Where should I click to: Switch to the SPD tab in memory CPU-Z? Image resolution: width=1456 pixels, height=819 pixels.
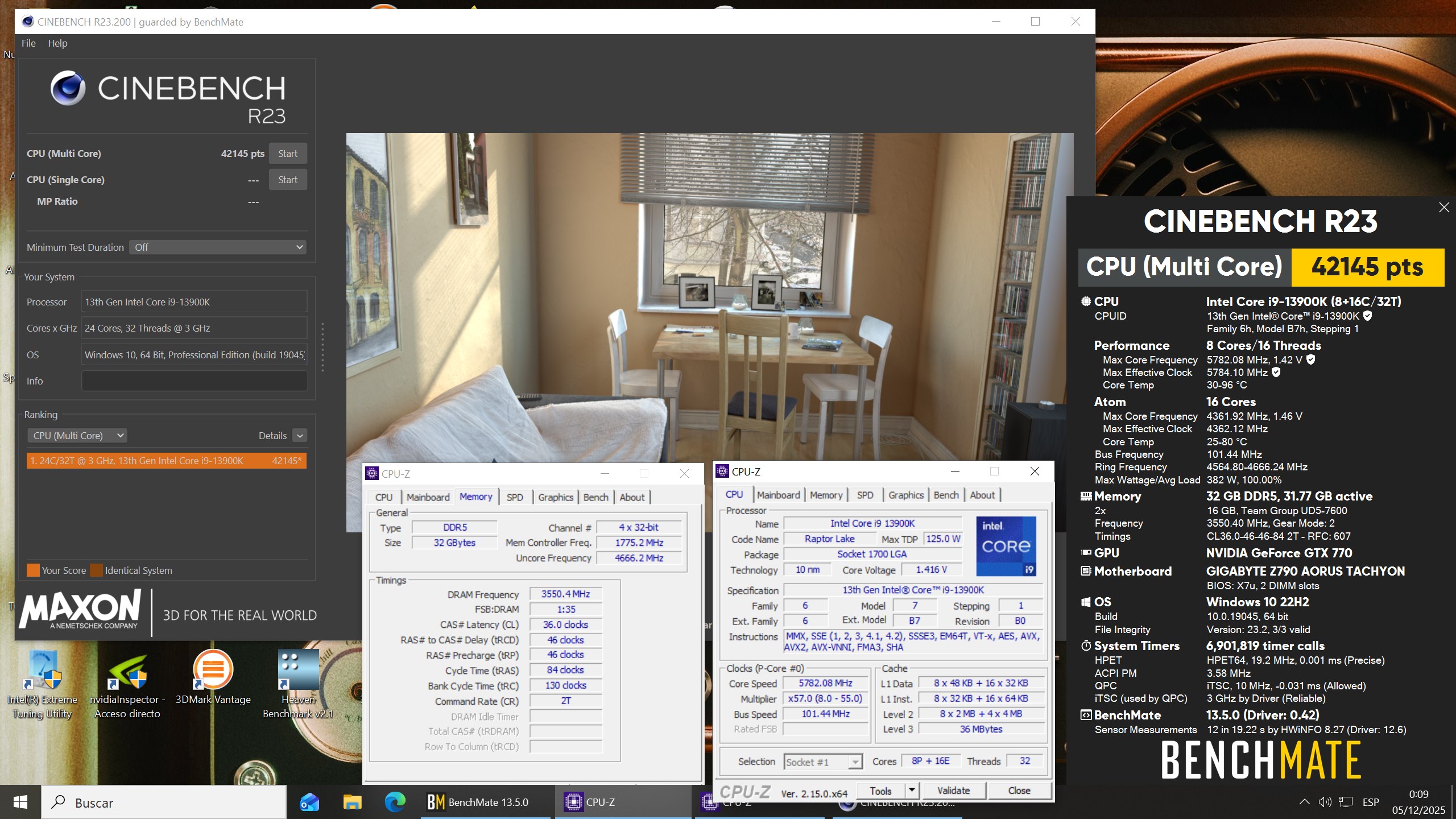(514, 497)
